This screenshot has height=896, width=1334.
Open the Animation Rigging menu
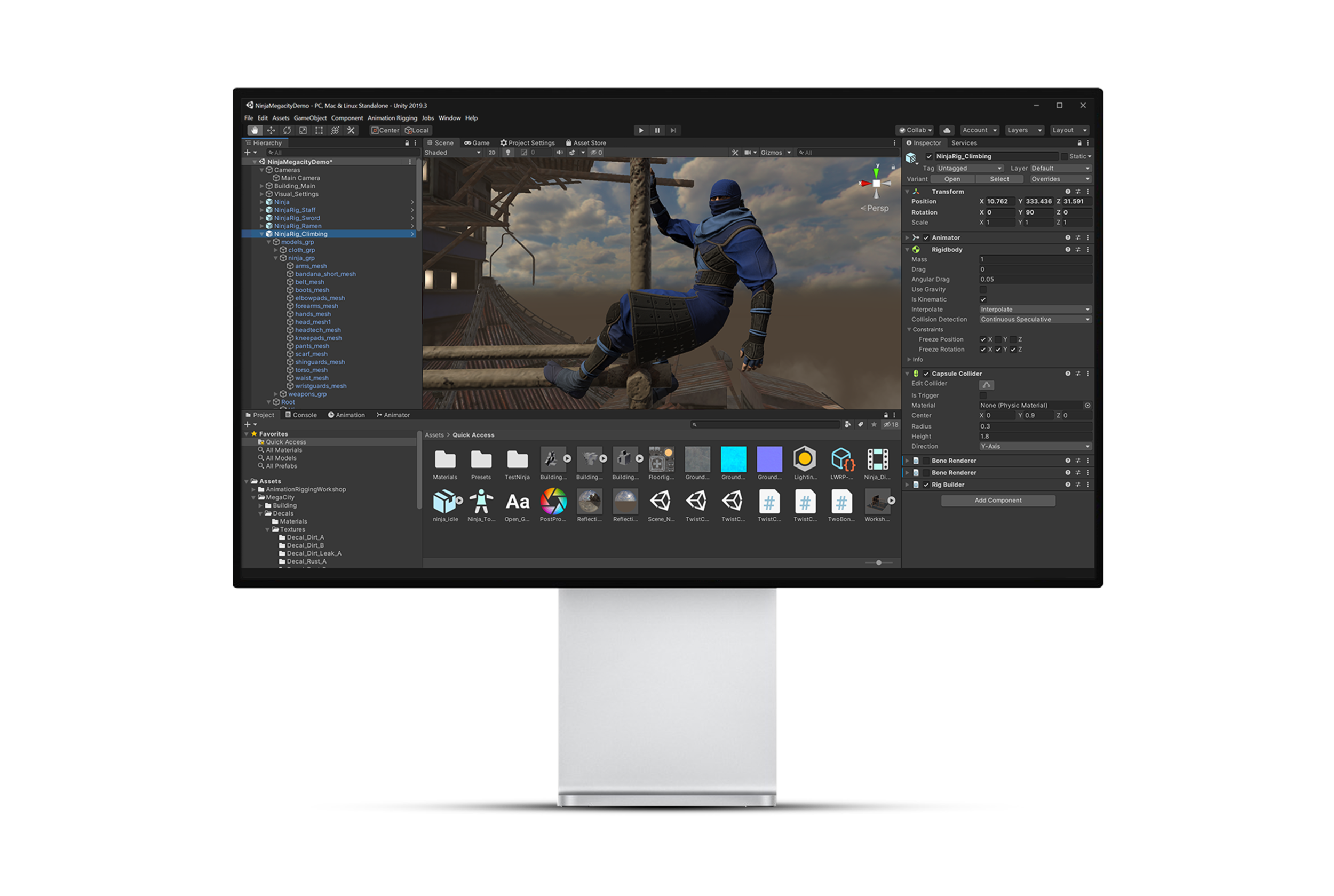tap(393, 118)
